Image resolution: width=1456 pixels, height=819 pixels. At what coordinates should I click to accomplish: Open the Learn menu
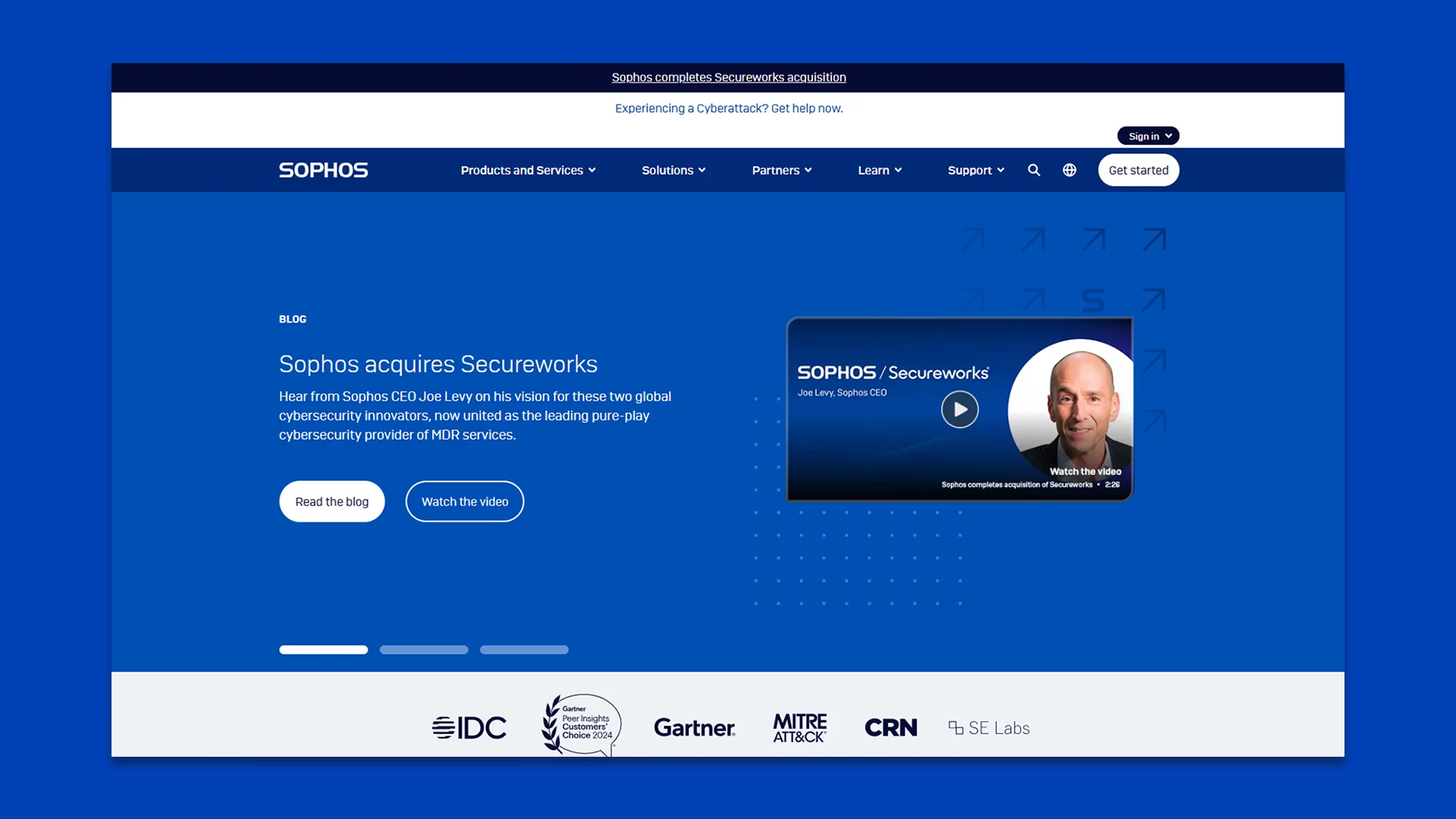(x=879, y=170)
